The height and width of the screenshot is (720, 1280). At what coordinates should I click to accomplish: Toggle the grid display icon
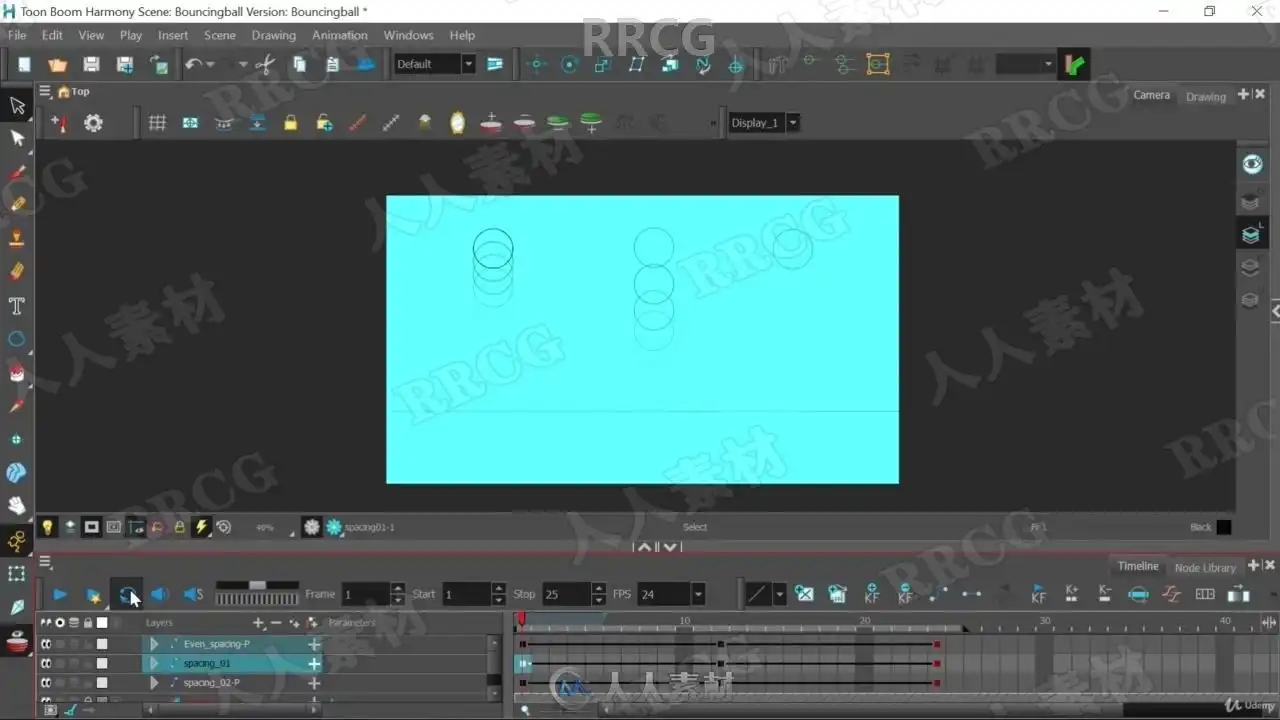point(157,123)
